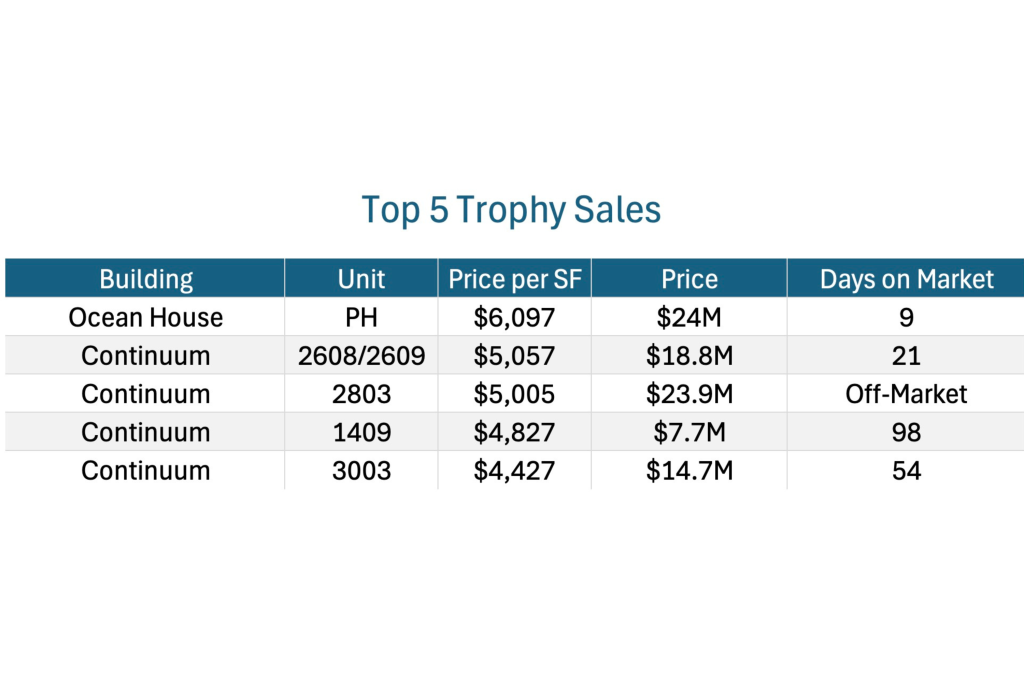Click the 2608/2609 unit cell
This screenshot has height=682, width=1024.
click(x=361, y=356)
